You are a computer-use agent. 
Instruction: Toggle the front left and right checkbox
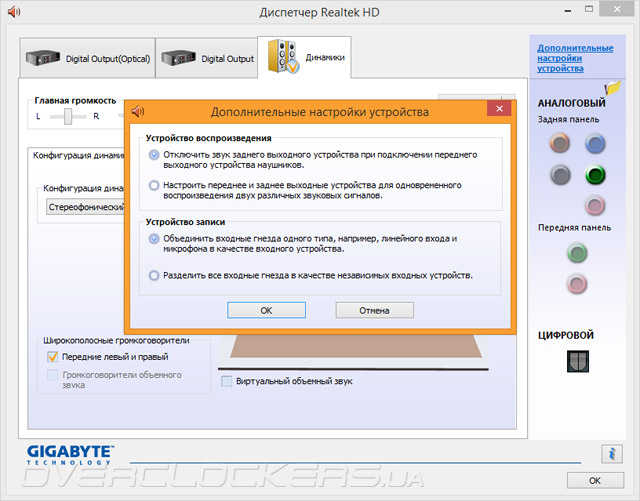coord(53,357)
